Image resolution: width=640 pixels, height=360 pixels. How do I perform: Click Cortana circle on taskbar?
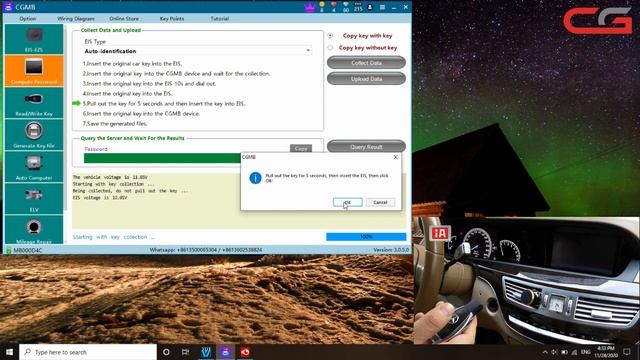(166, 352)
